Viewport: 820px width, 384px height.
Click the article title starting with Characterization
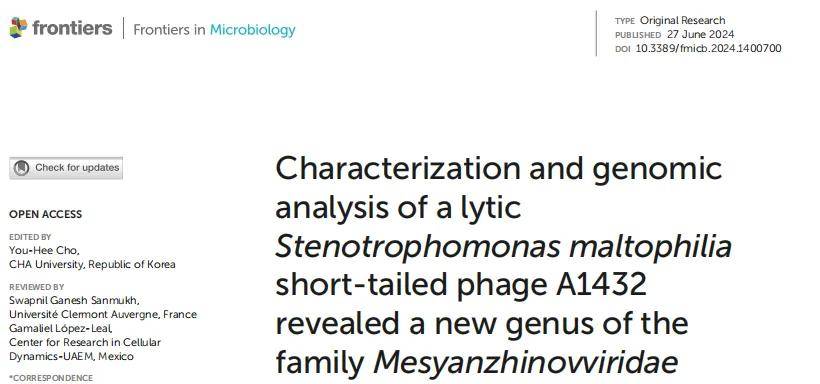(503, 265)
